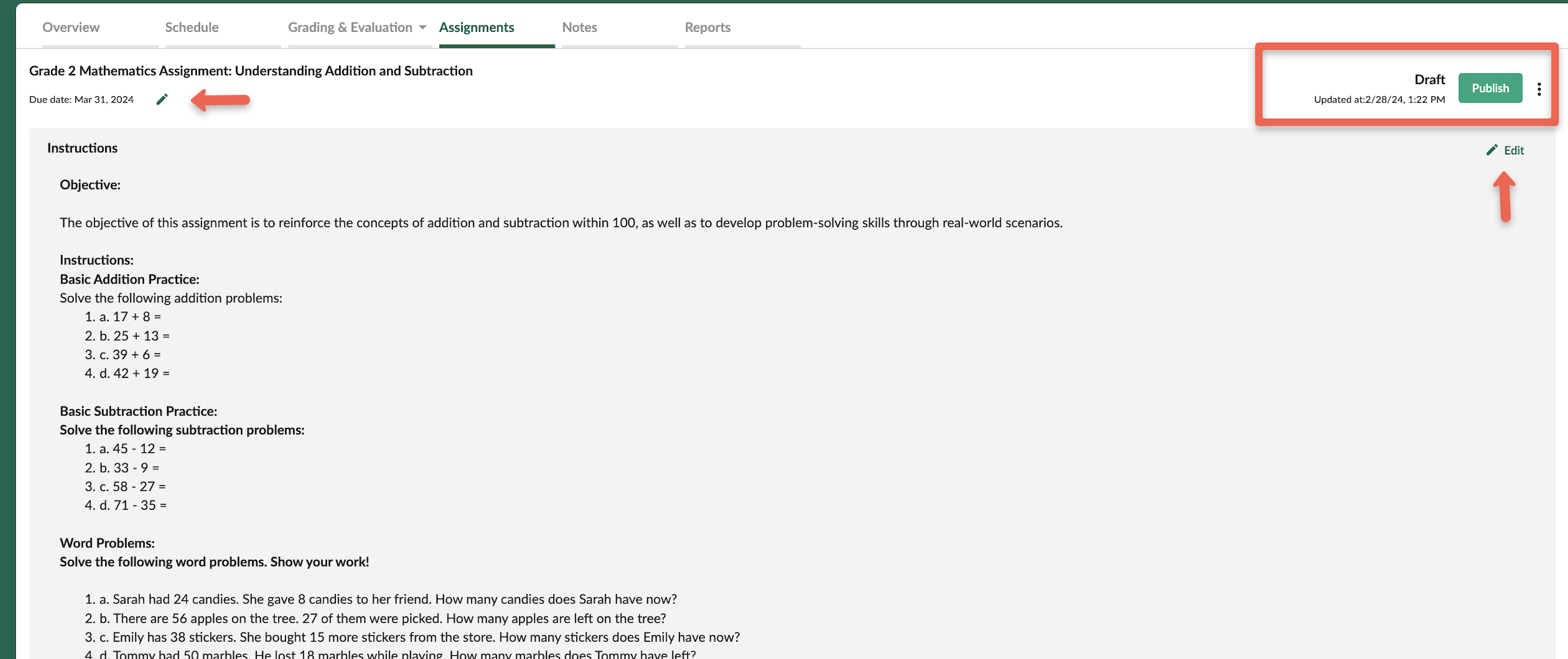The height and width of the screenshot is (659, 1568).
Task: Click the 'c. 39 + 6 =' problem
Action: click(x=130, y=354)
